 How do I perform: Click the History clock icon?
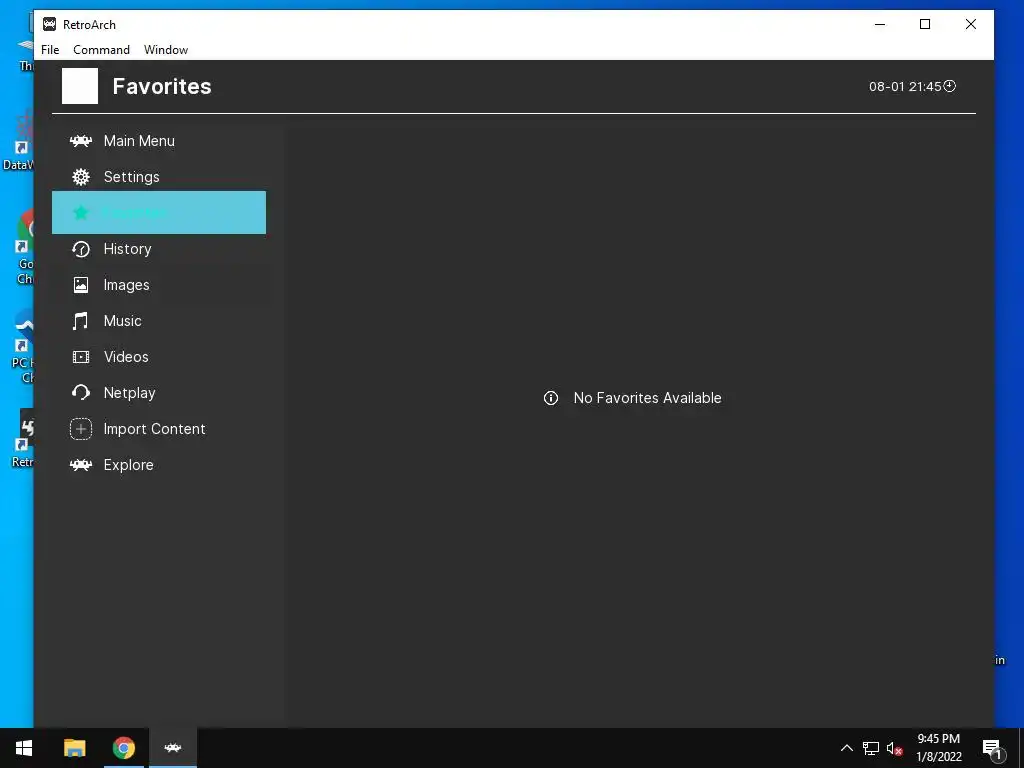pos(81,249)
